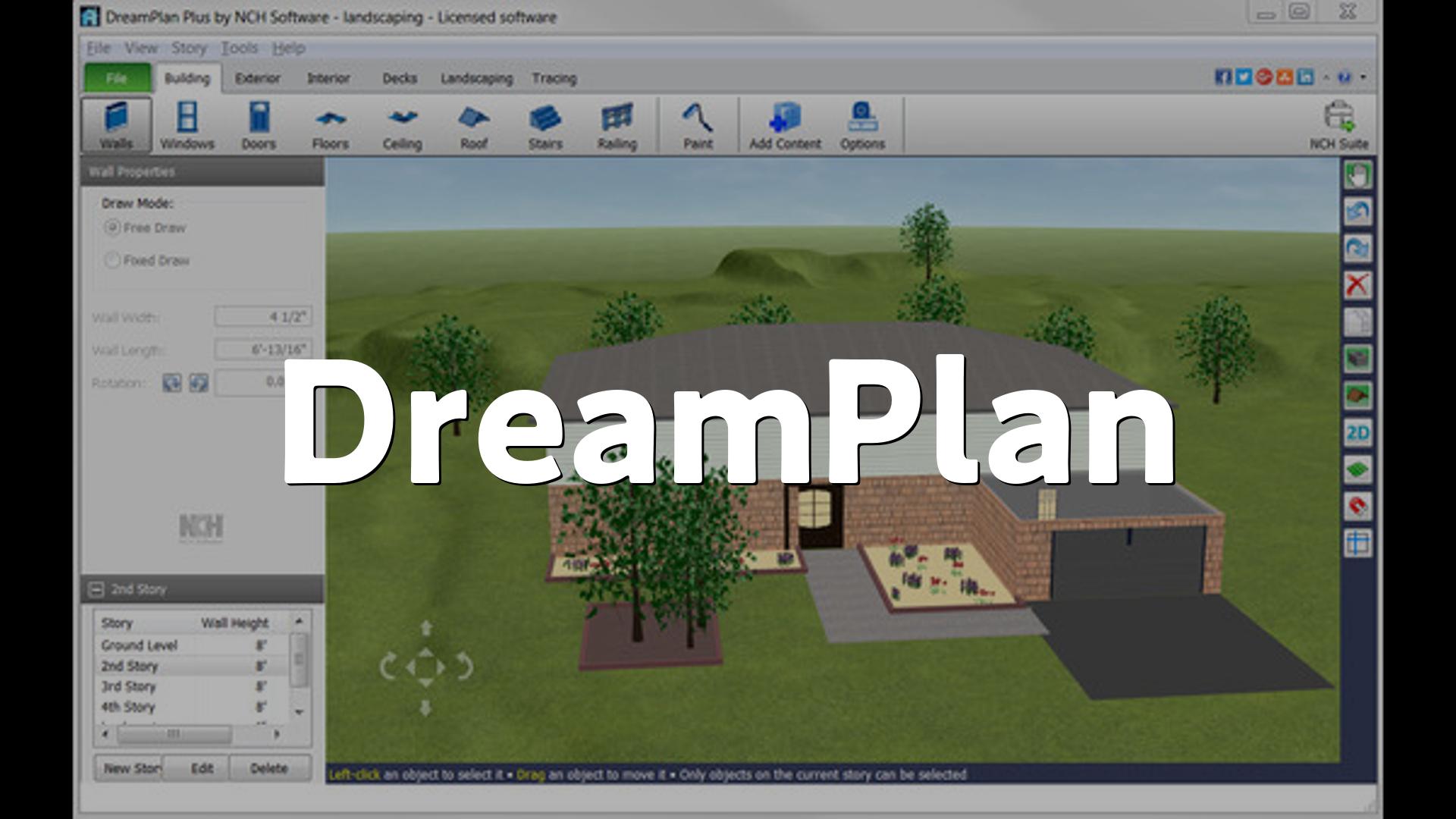The width and height of the screenshot is (1456, 819).
Task: Toggle the red magnet snap icon
Action: click(x=1357, y=506)
